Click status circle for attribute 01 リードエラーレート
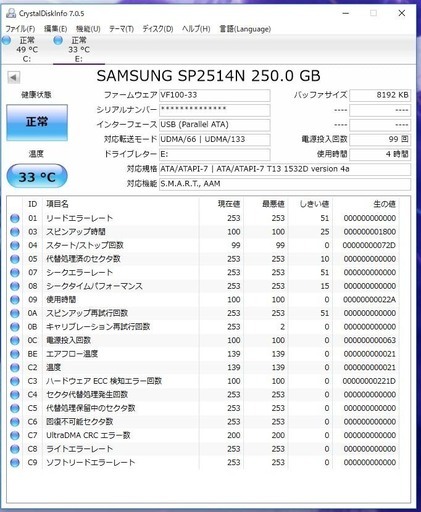This screenshot has height=512, width=421. point(15,219)
